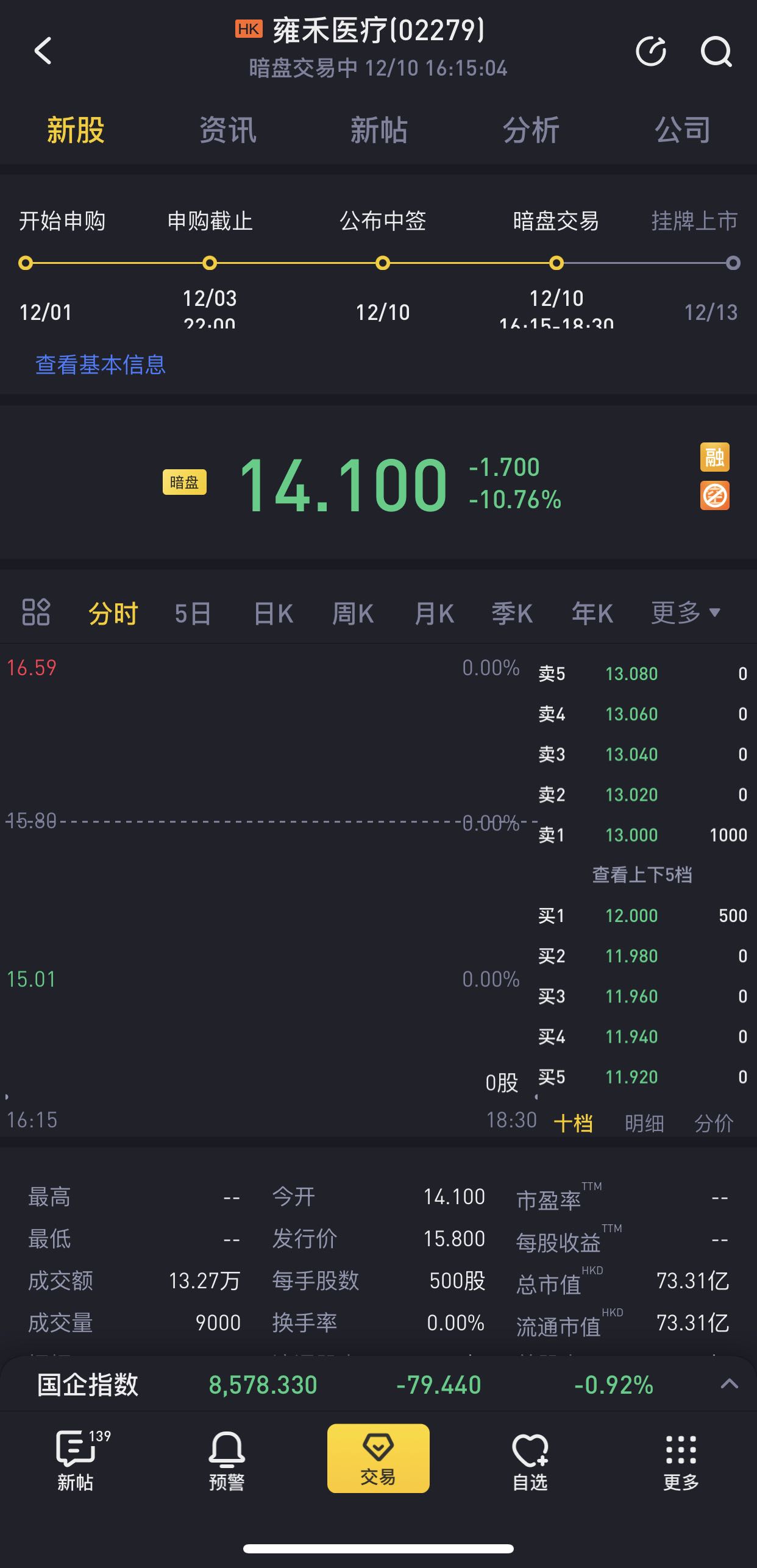Tap the 成交额 13.27万 value
This screenshot has height=1568, width=757.
click(x=205, y=1281)
